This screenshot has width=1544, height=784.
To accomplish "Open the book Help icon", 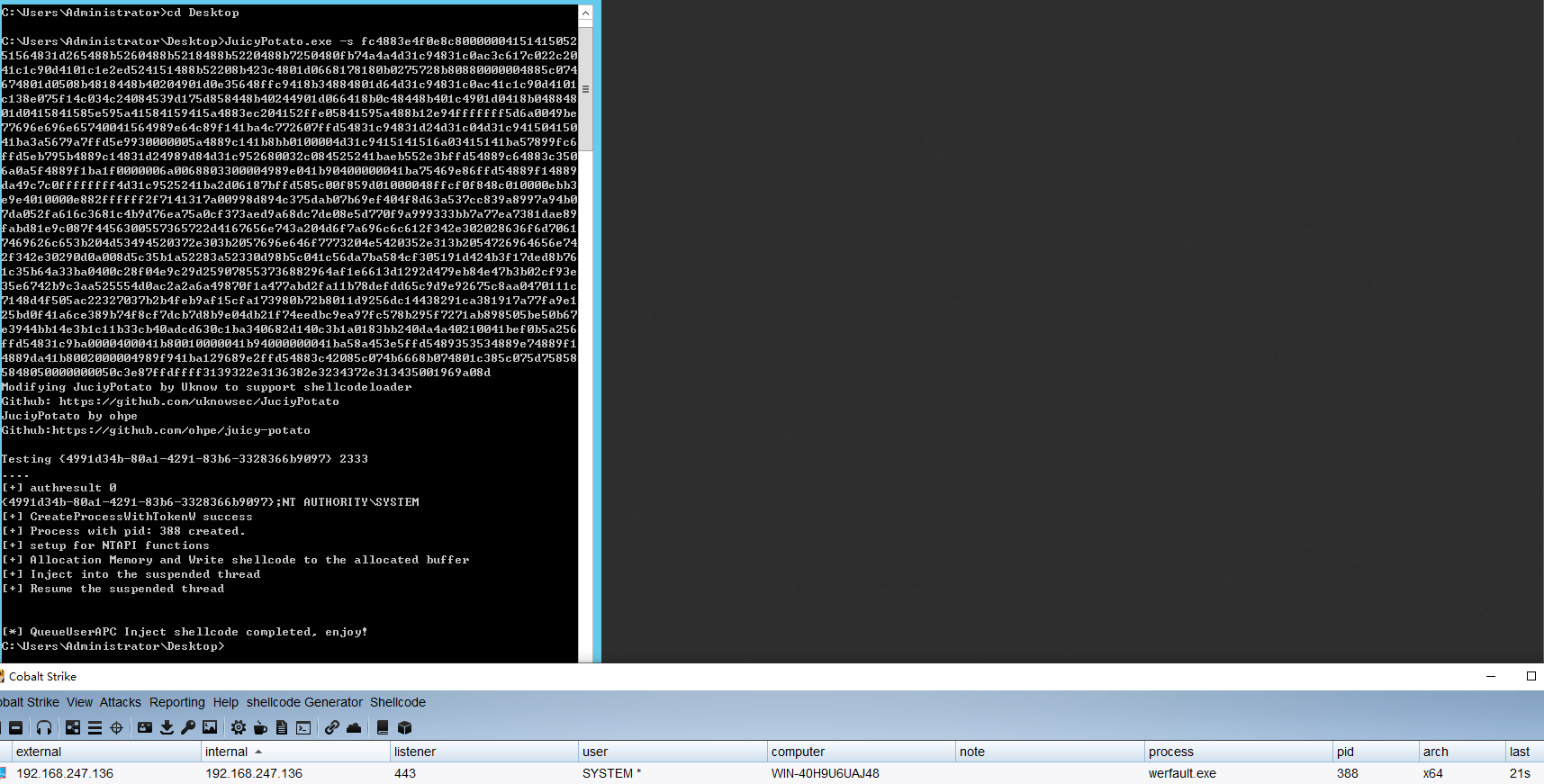I will click(383, 727).
